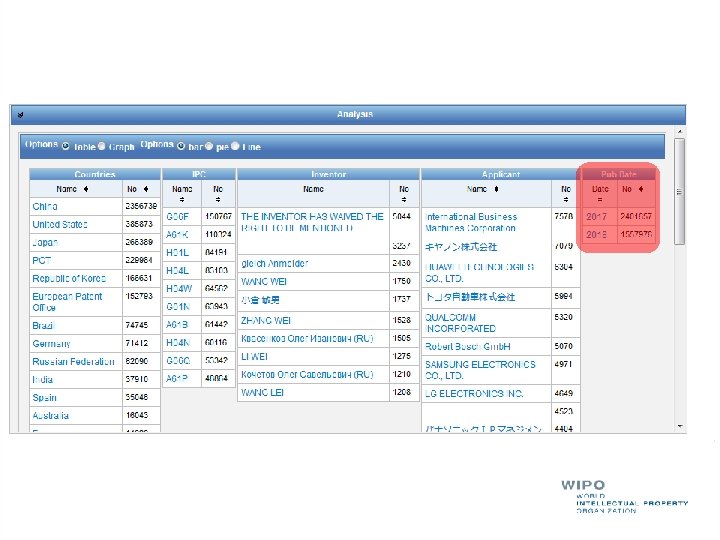
Task: Open IPC class A61P link
Action: tap(177, 378)
